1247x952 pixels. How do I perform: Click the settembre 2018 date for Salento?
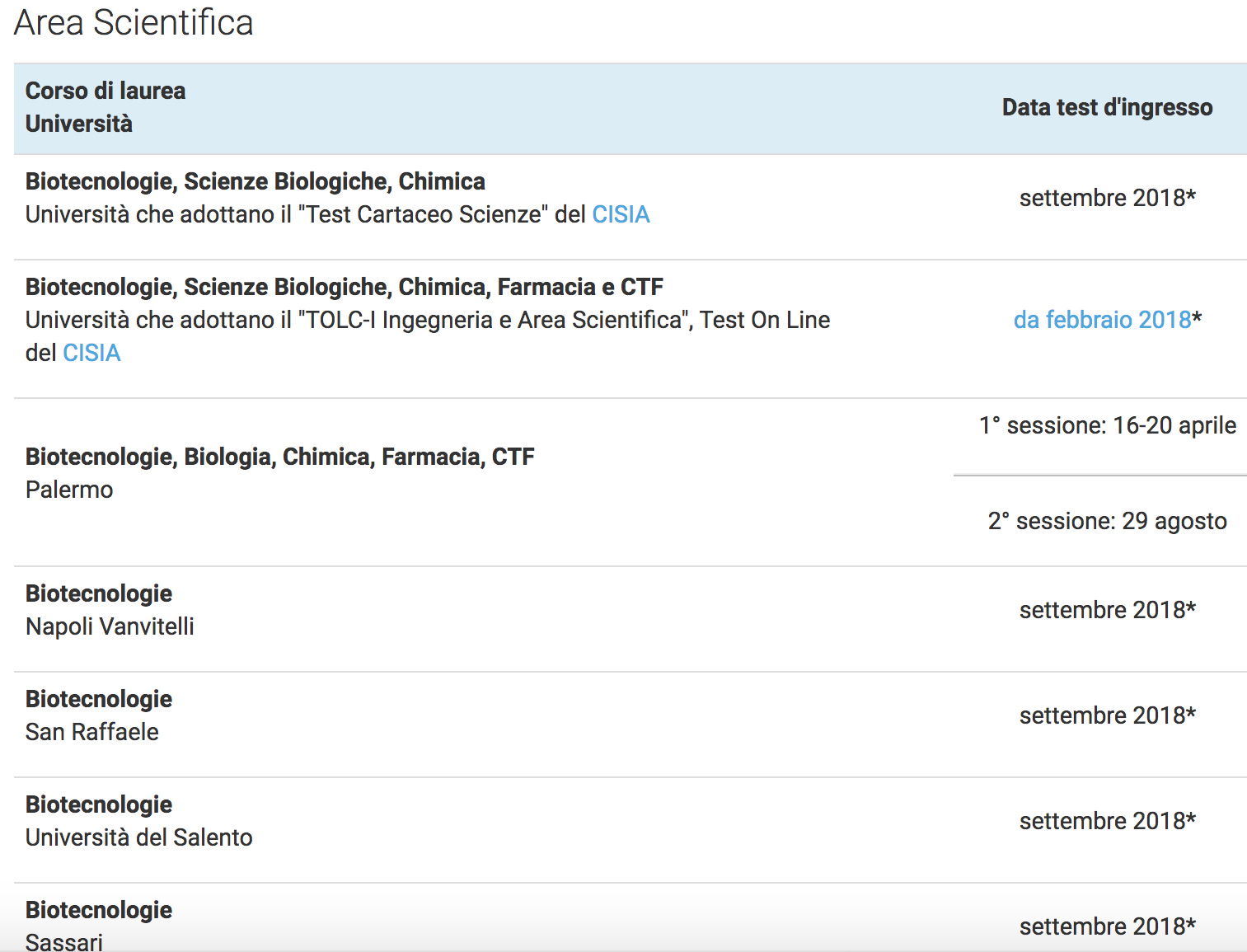coord(1107,821)
